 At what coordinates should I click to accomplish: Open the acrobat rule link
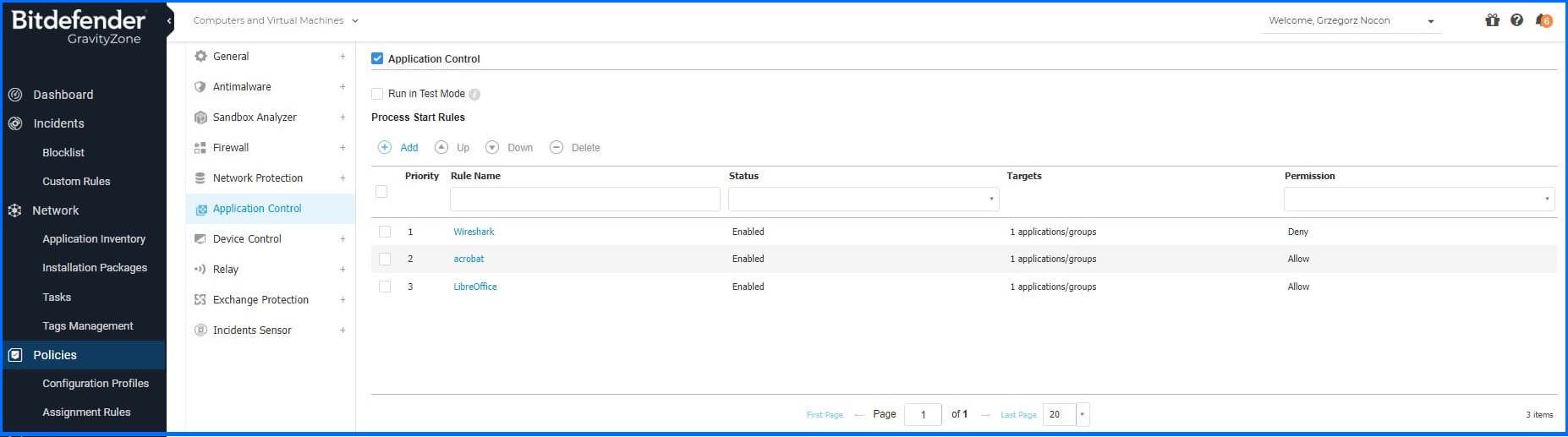pyautogui.click(x=469, y=259)
